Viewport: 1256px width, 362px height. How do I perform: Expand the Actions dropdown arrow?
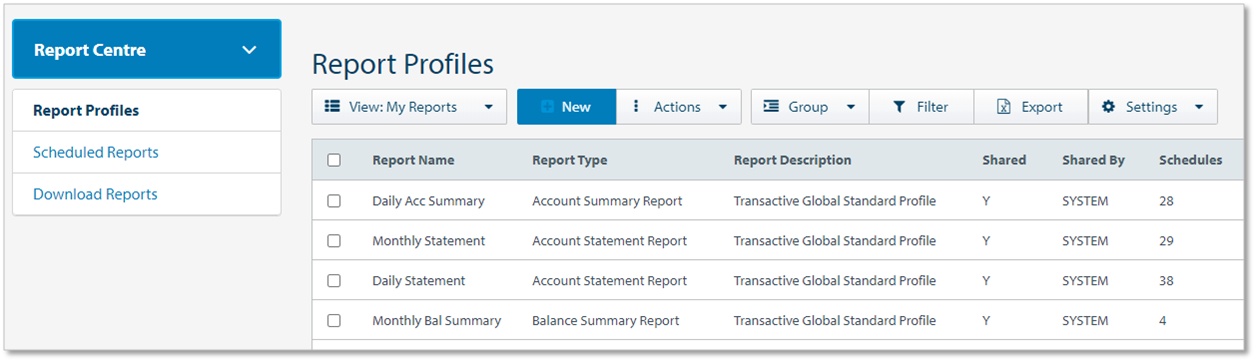722,108
